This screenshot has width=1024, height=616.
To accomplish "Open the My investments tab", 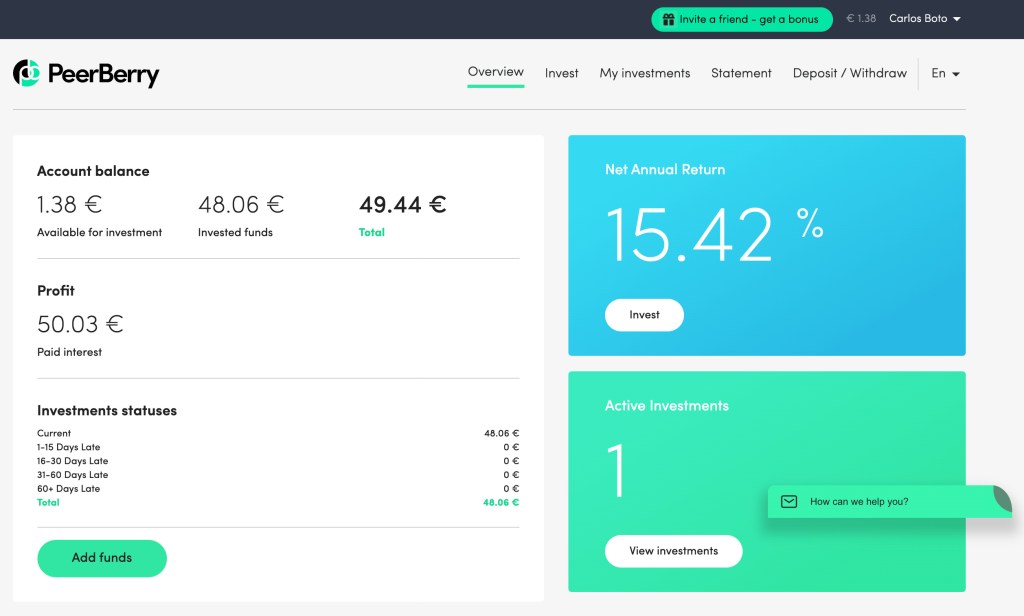I will click(x=644, y=73).
